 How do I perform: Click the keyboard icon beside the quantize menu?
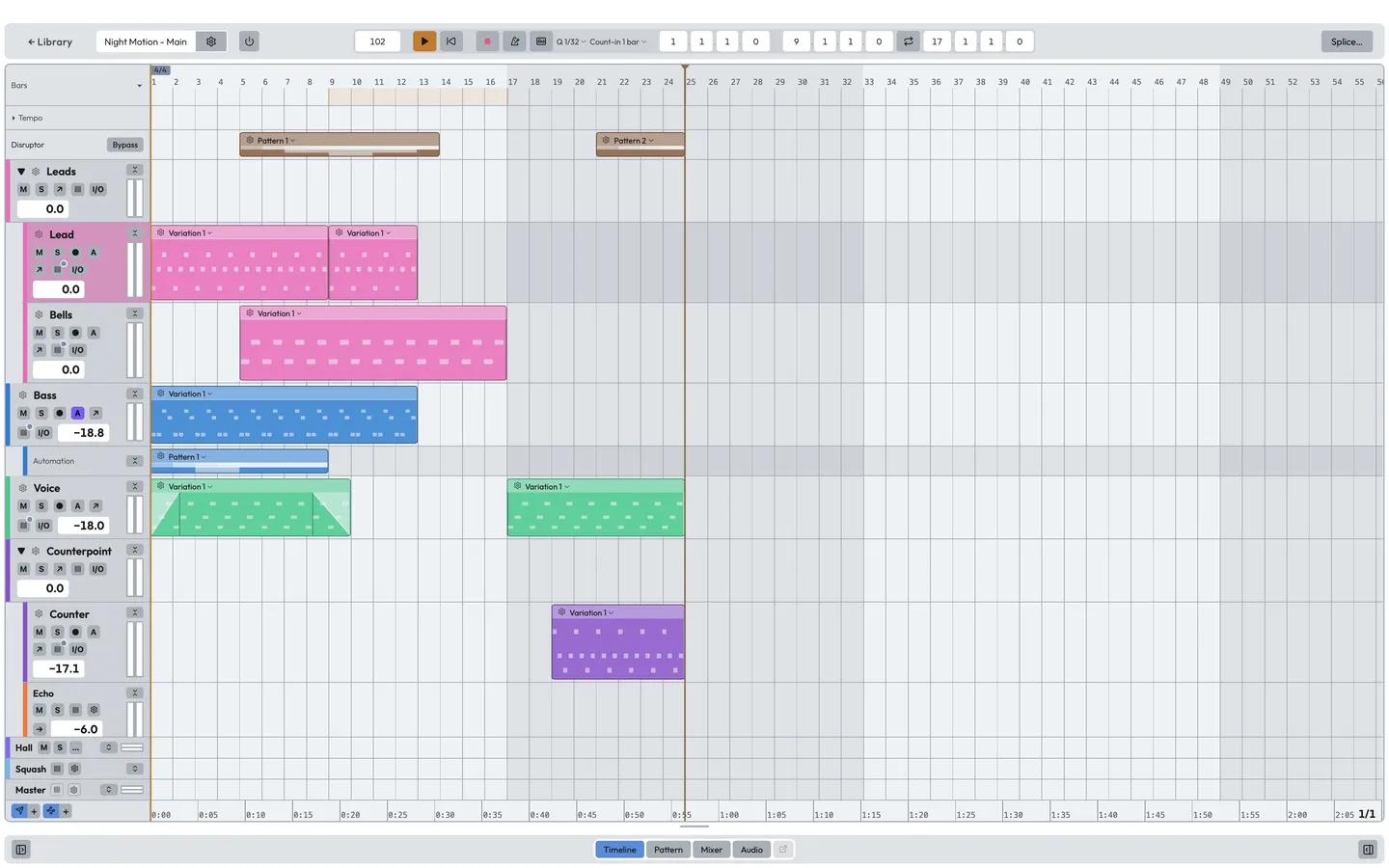[x=541, y=41]
